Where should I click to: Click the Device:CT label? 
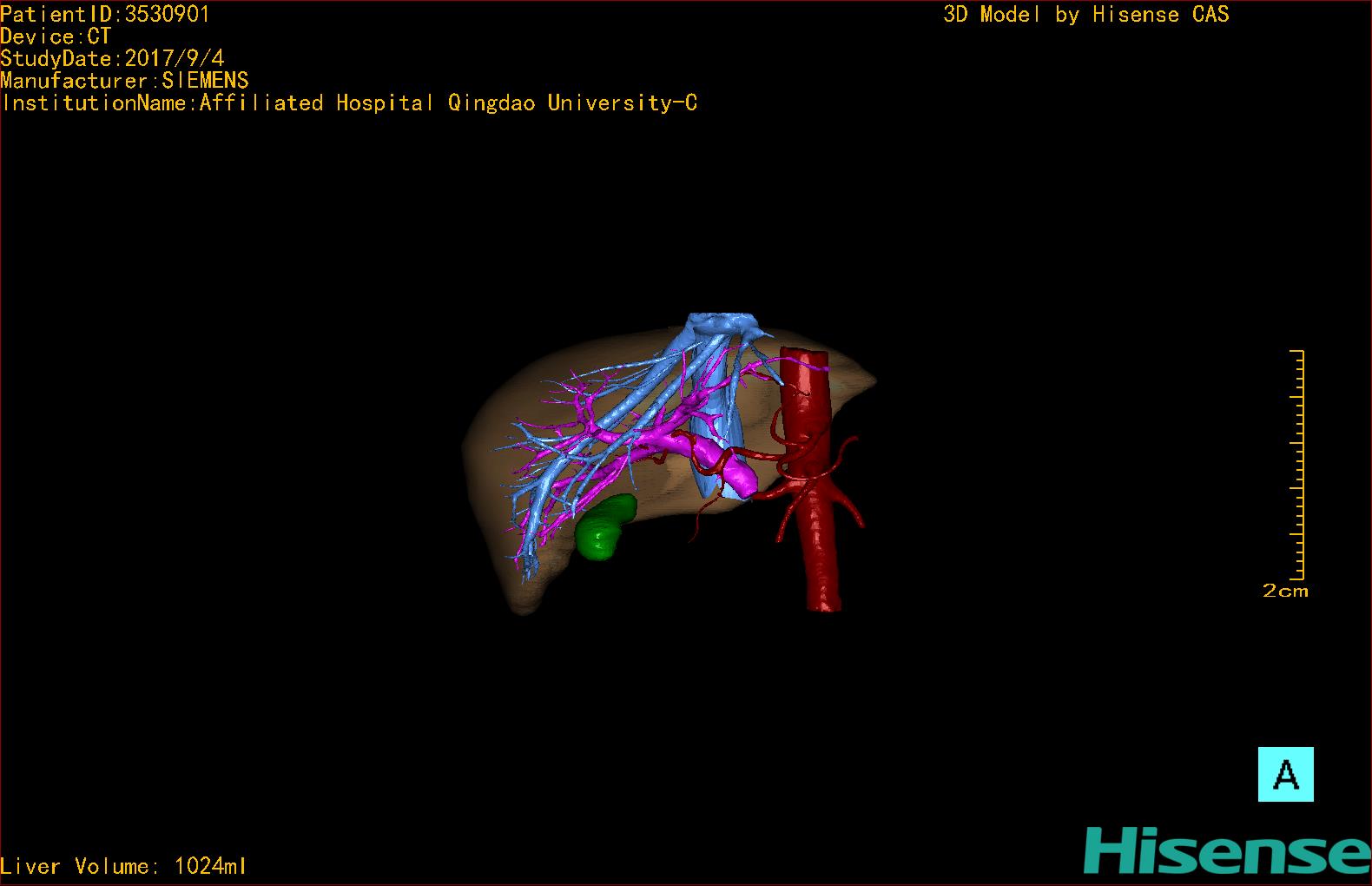pyautogui.click(x=56, y=36)
